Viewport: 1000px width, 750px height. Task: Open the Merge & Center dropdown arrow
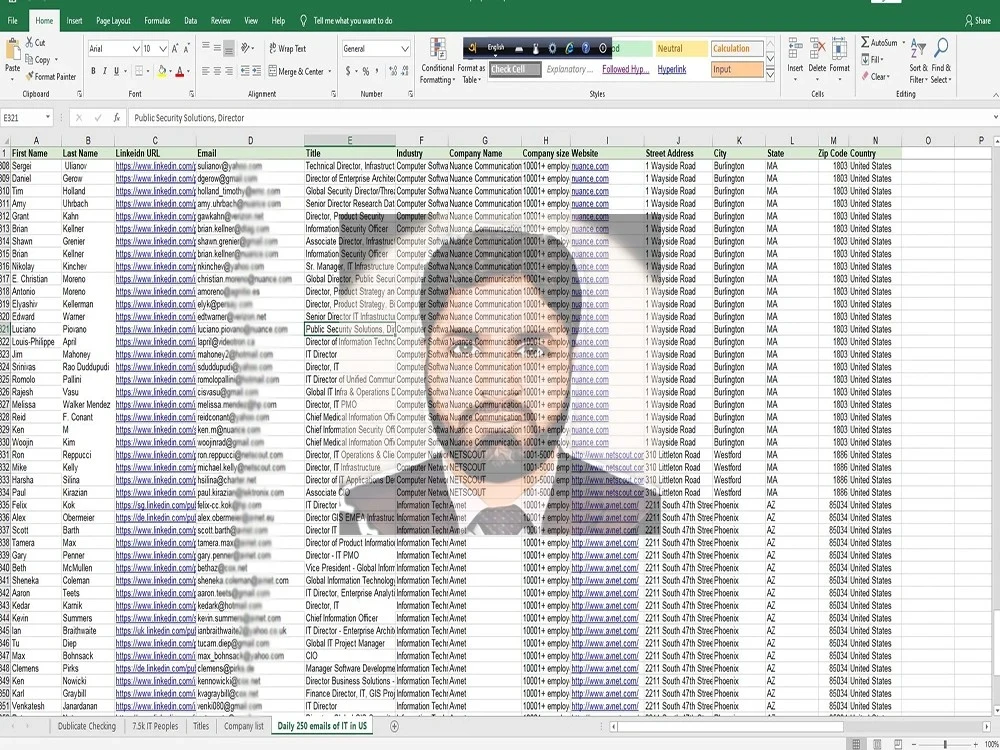(x=330, y=71)
